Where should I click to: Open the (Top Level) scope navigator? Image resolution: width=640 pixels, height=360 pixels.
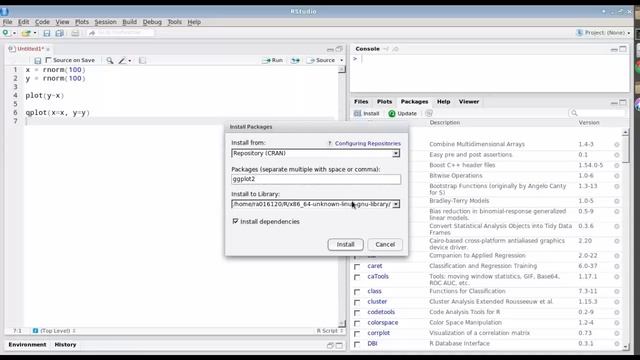point(54,331)
